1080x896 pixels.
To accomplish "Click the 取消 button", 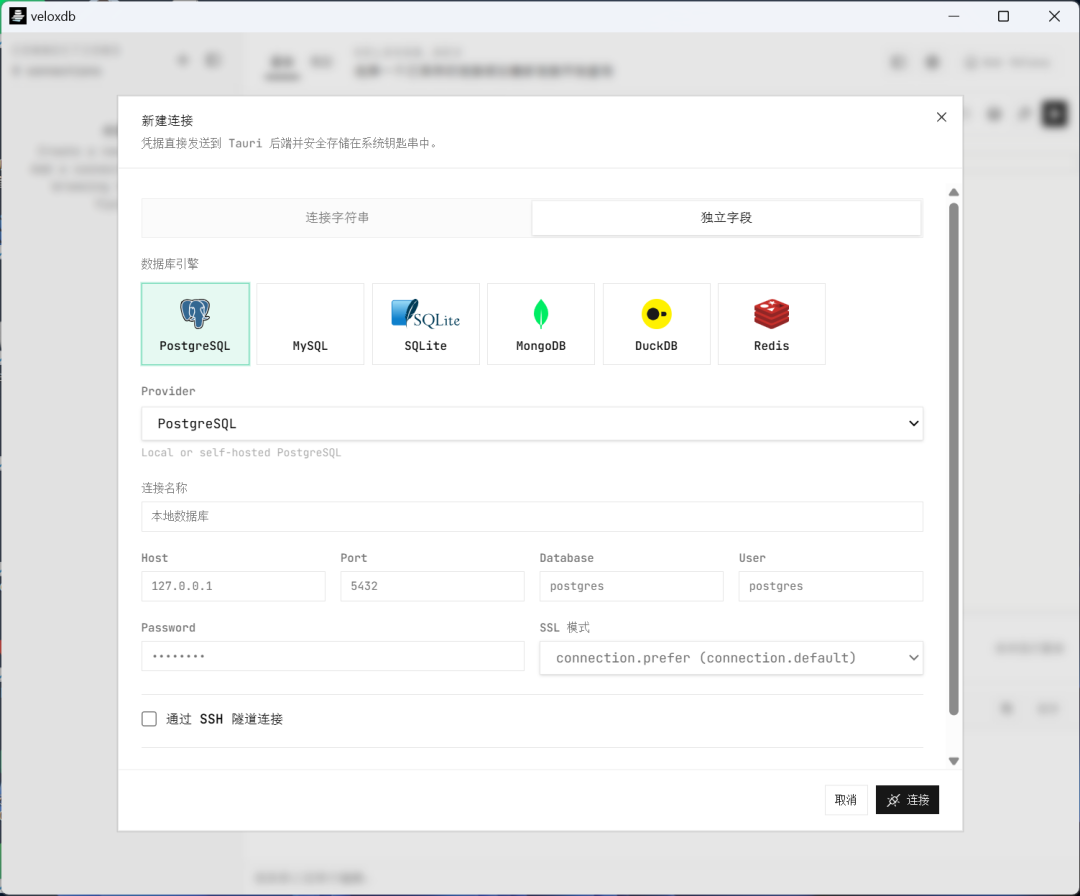I will (846, 800).
